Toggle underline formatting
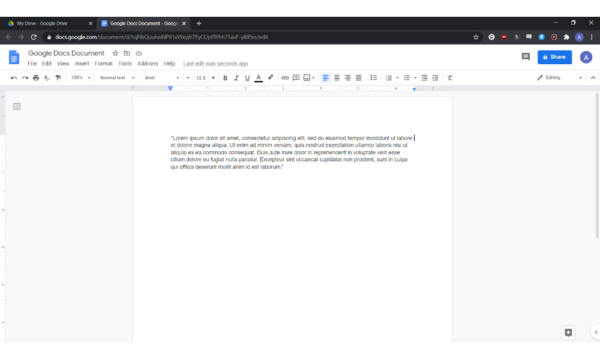This screenshot has height=360, width=600. click(247, 78)
